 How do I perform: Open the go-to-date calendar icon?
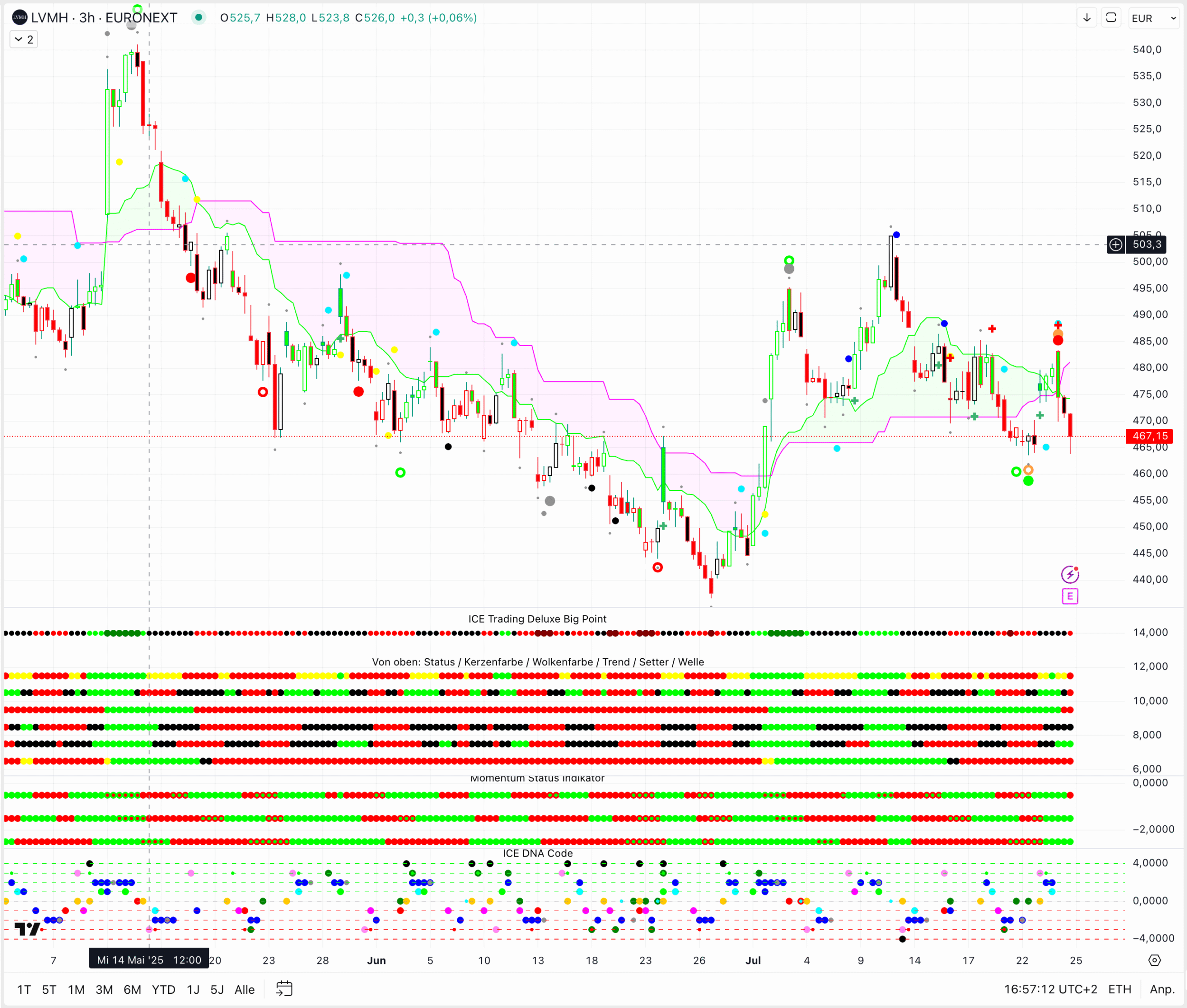pos(284,989)
